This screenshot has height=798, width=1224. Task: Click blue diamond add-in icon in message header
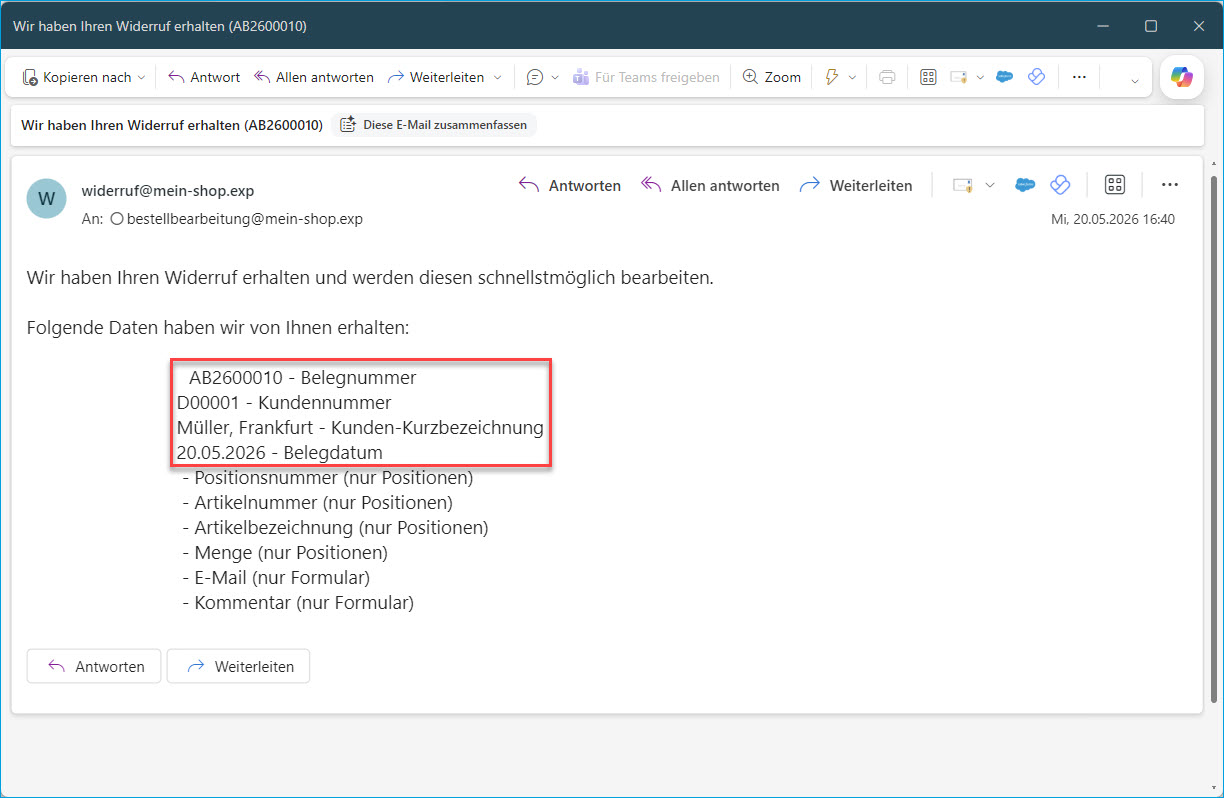pos(1060,185)
